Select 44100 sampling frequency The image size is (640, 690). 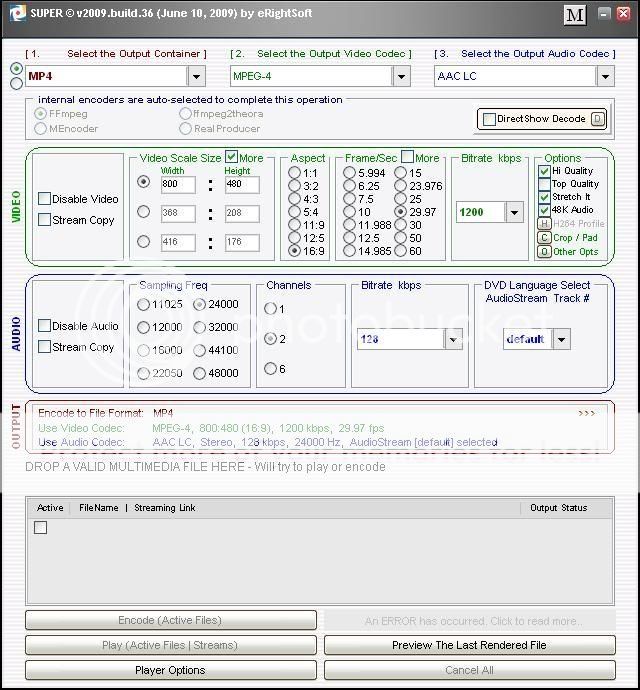(x=199, y=350)
